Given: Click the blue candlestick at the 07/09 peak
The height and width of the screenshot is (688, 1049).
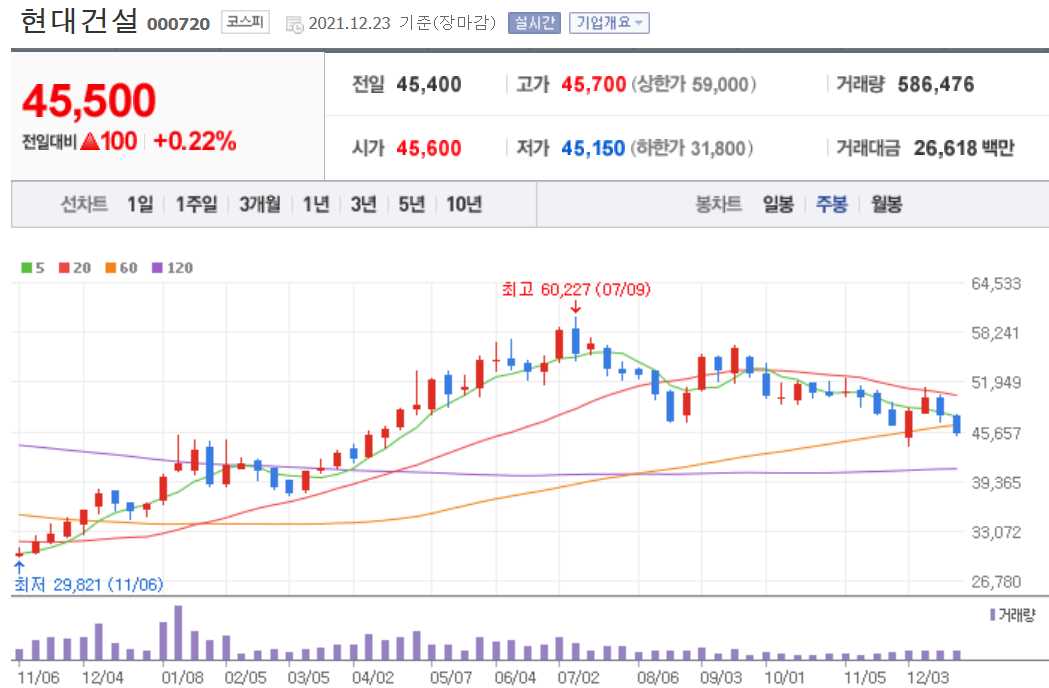Looking at the screenshot, I should pyautogui.click(x=575, y=340).
